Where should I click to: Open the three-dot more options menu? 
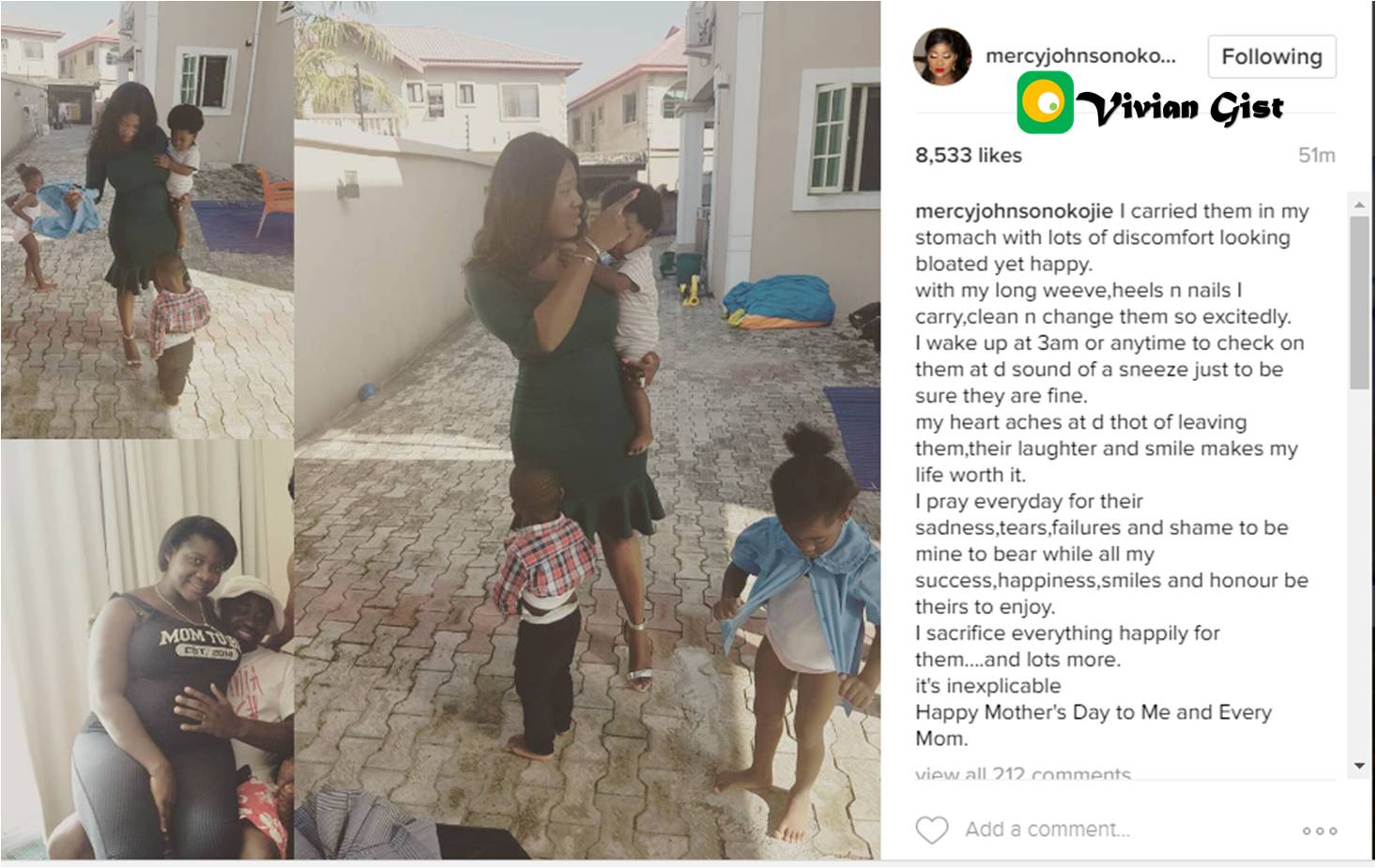(x=1319, y=830)
